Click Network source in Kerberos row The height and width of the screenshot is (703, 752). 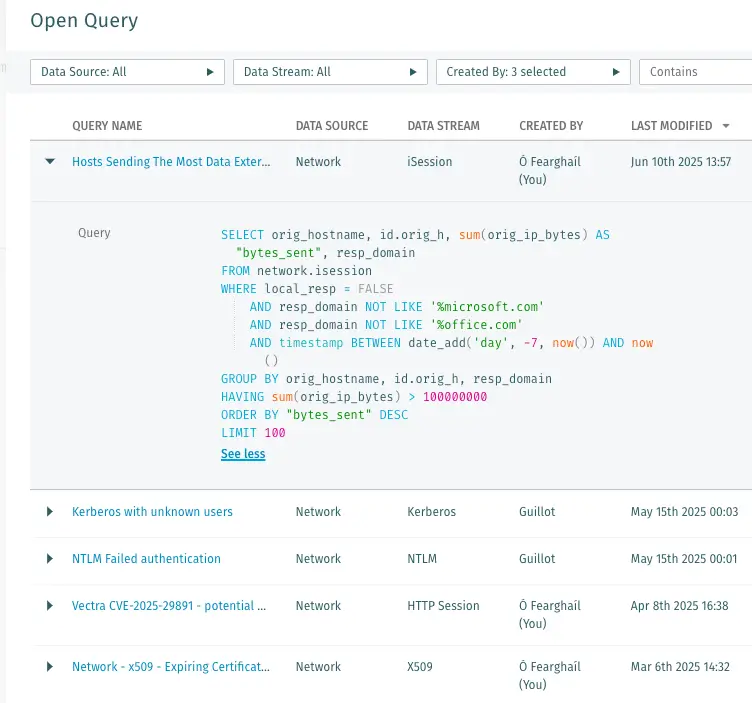(x=318, y=512)
